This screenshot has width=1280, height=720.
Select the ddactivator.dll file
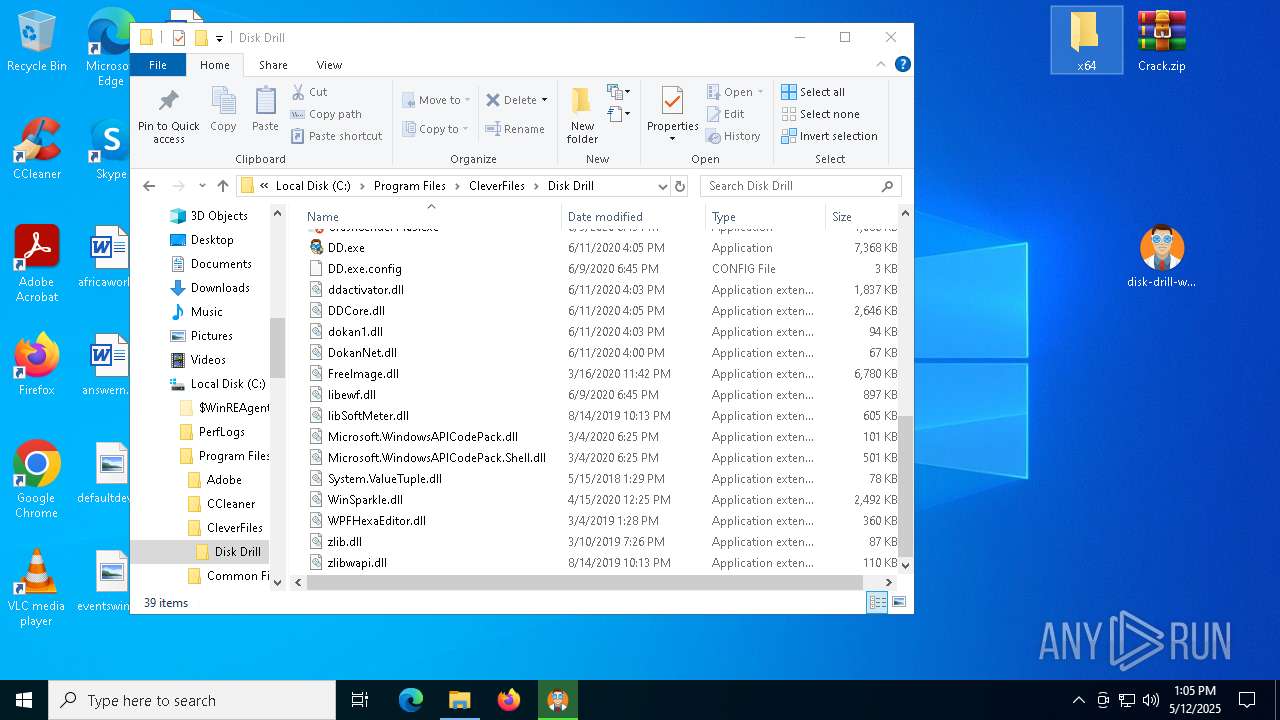(366, 290)
